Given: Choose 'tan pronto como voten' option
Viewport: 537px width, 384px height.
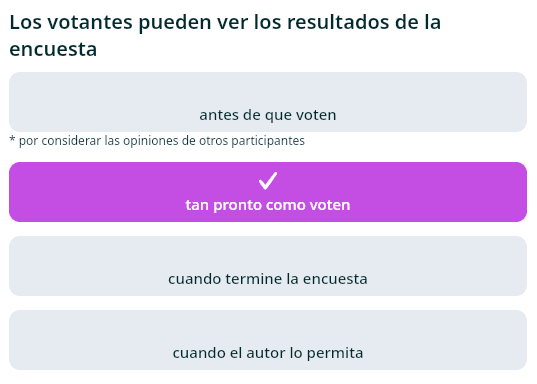Looking at the screenshot, I should click(268, 192).
